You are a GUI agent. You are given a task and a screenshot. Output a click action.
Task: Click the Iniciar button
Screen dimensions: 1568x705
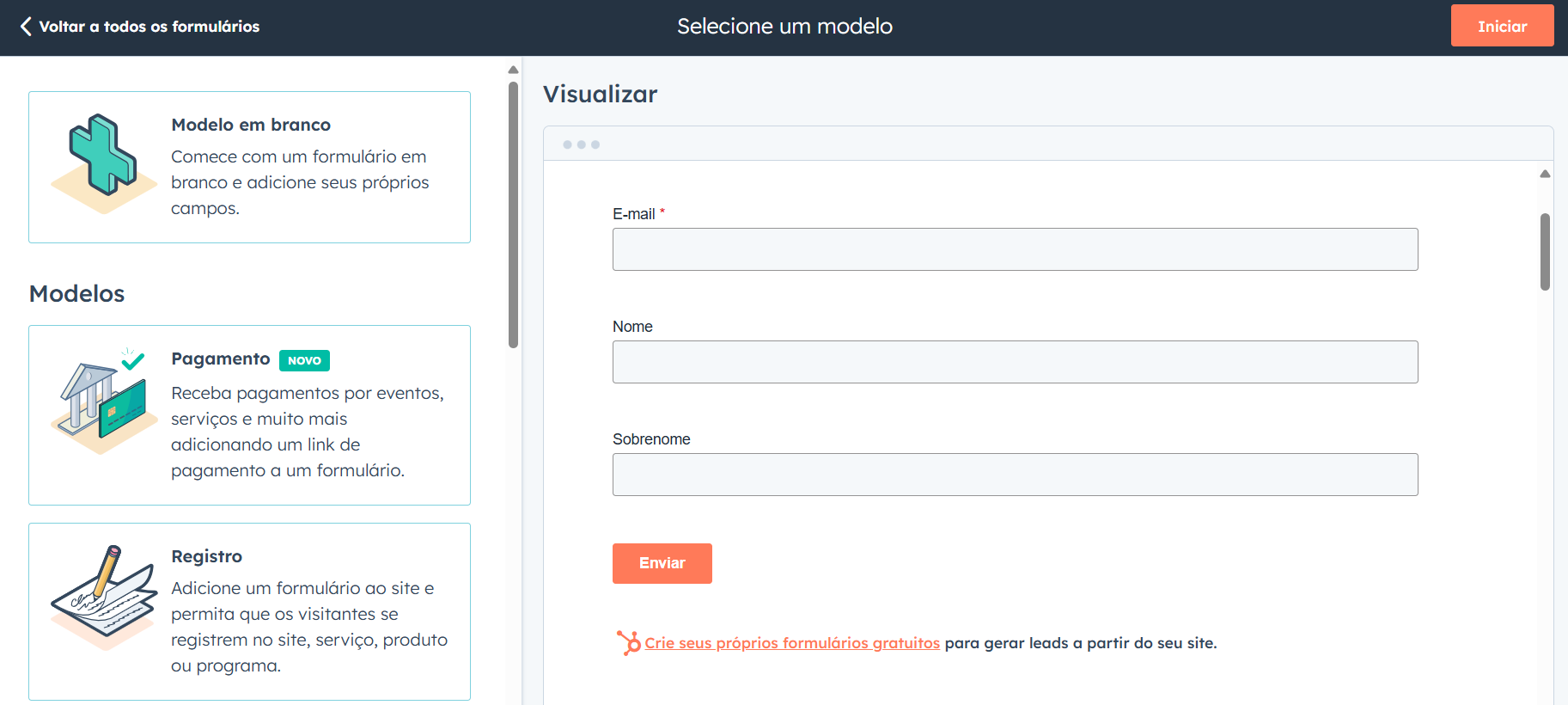[1502, 26]
